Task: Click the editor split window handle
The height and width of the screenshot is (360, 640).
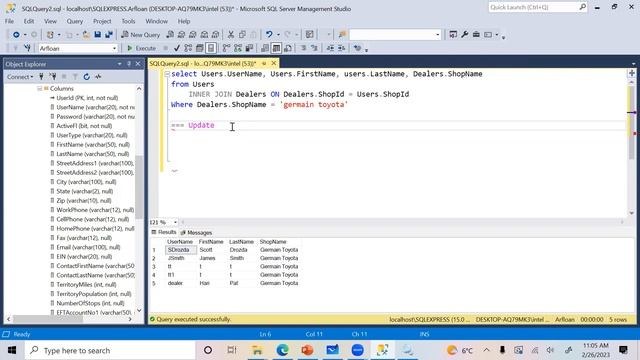Action: (631, 73)
